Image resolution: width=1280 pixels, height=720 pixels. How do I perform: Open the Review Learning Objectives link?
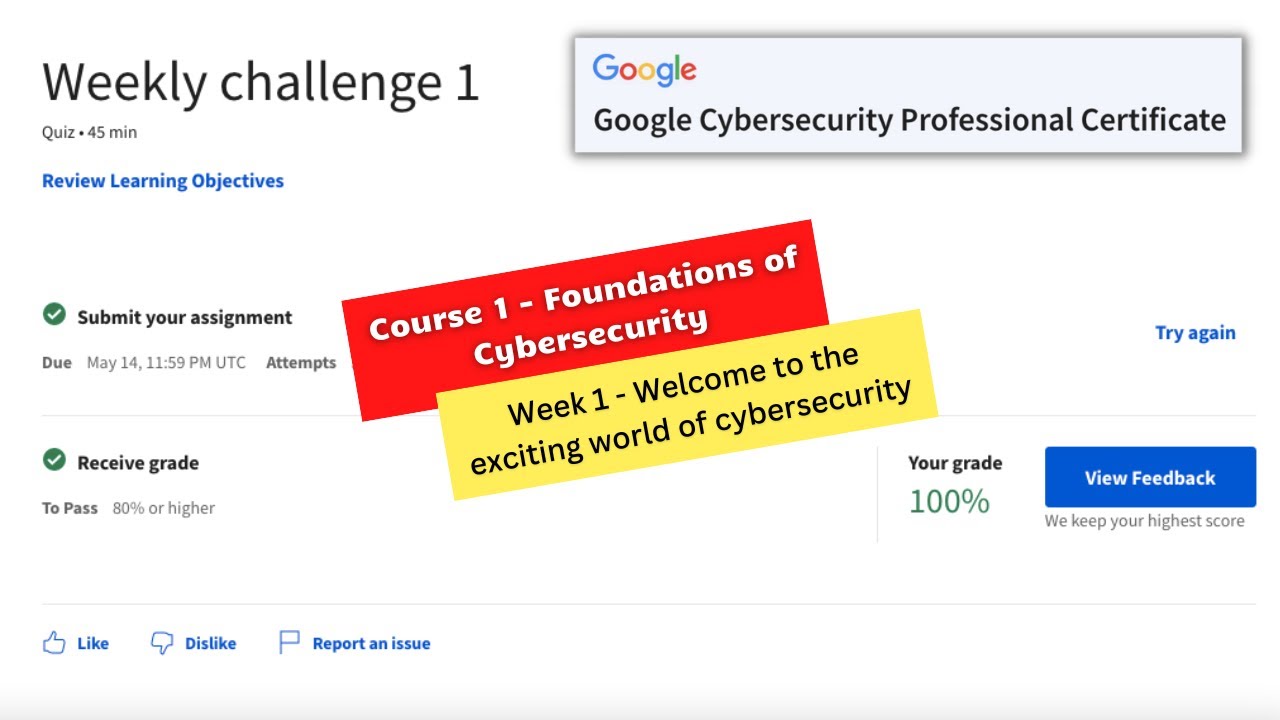click(163, 181)
